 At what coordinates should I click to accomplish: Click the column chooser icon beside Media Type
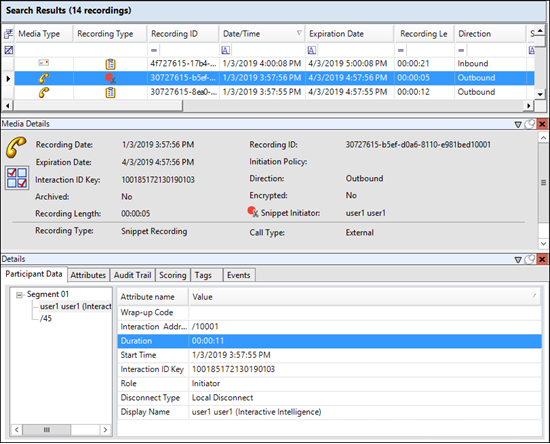coord(8,34)
